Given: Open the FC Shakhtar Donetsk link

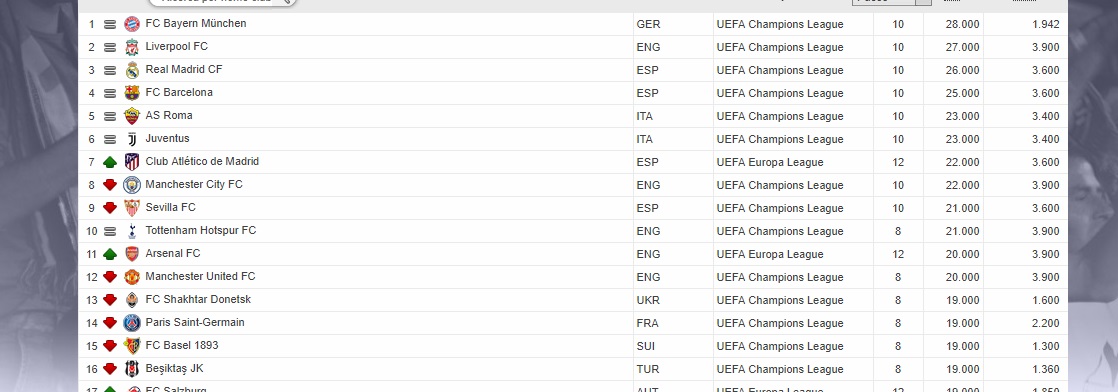Looking at the screenshot, I should (x=198, y=299).
